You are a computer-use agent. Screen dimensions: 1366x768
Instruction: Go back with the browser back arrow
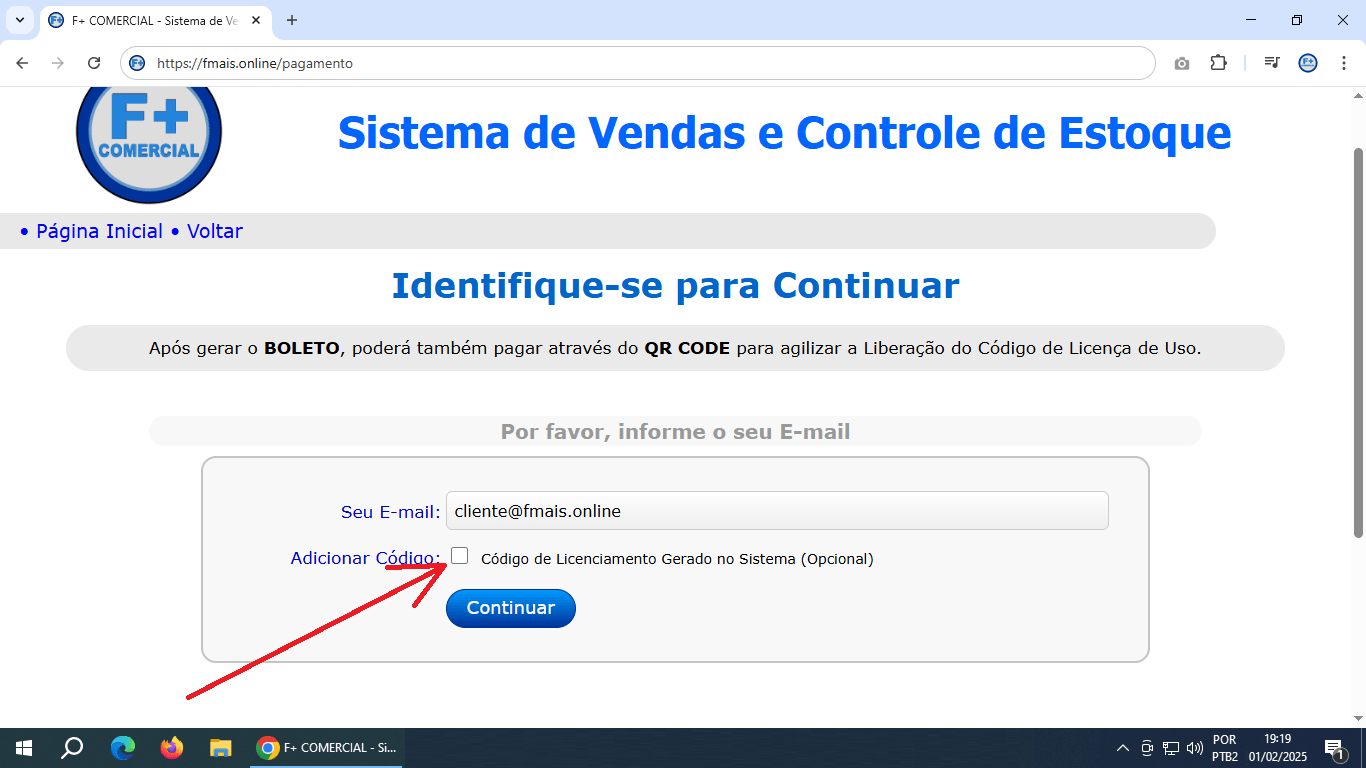click(x=22, y=63)
